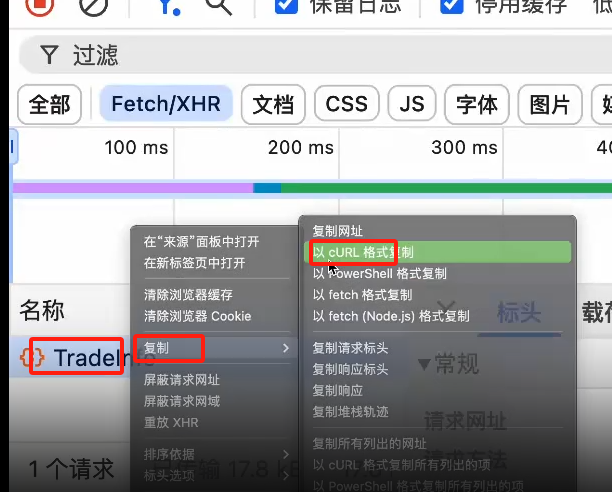Image resolution: width=612 pixels, height=492 pixels.
Task: Select 以 cURL 格式复制所有列出的项
Action: point(402,464)
